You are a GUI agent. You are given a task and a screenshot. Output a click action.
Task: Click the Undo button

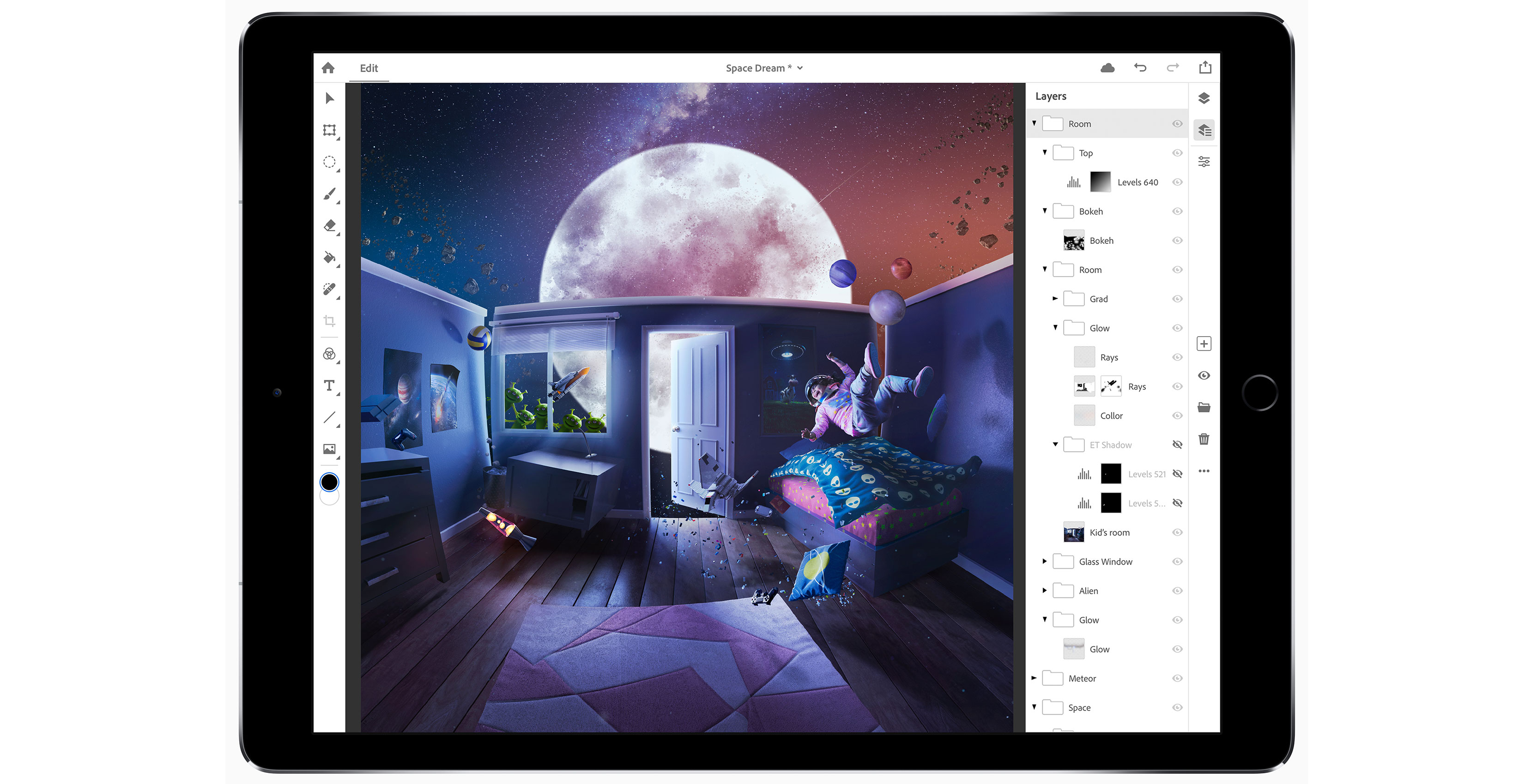(1140, 67)
